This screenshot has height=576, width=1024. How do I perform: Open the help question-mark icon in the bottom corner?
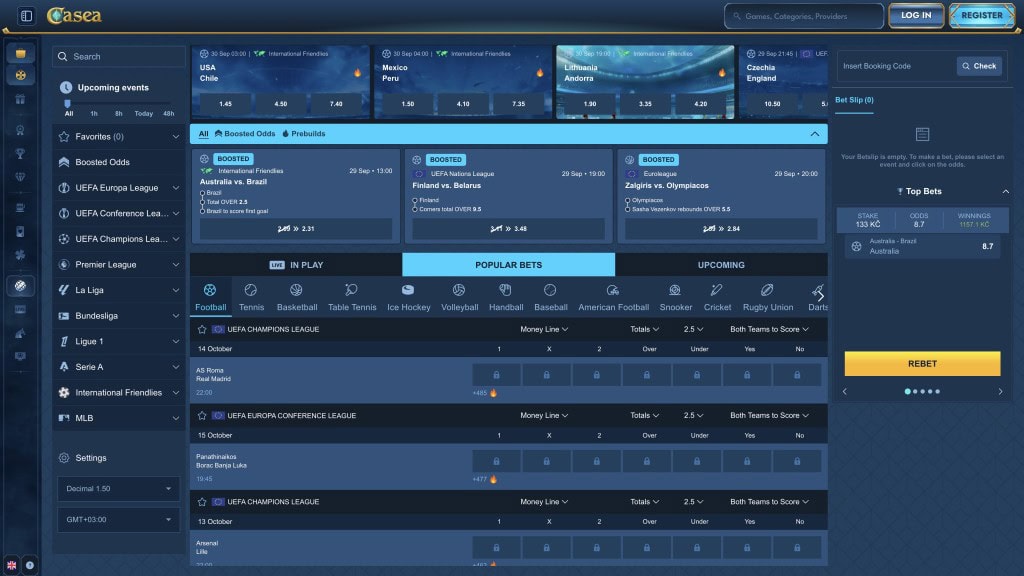tap(29, 565)
